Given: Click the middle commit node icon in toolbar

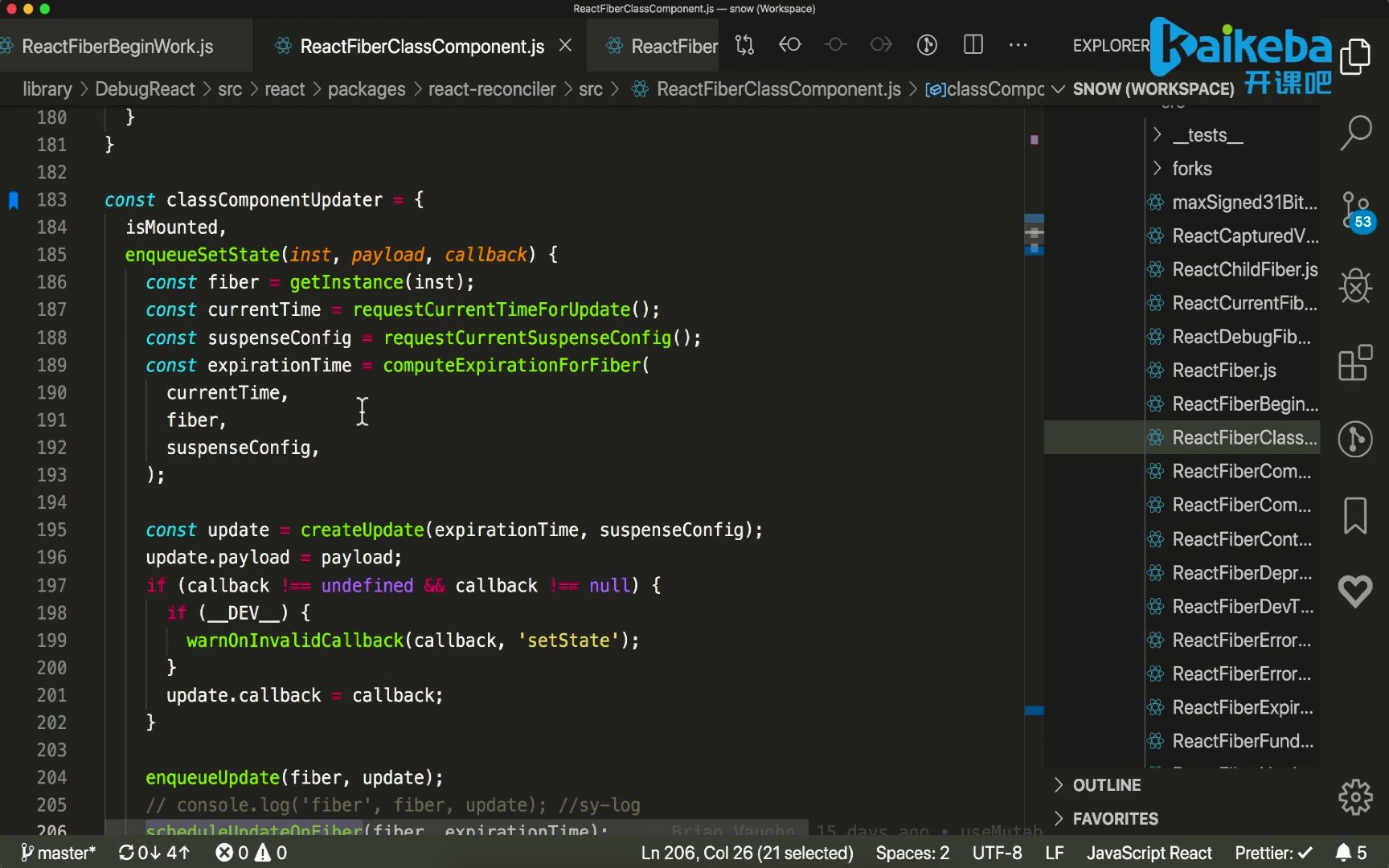Looking at the screenshot, I should pyautogui.click(x=836, y=45).
